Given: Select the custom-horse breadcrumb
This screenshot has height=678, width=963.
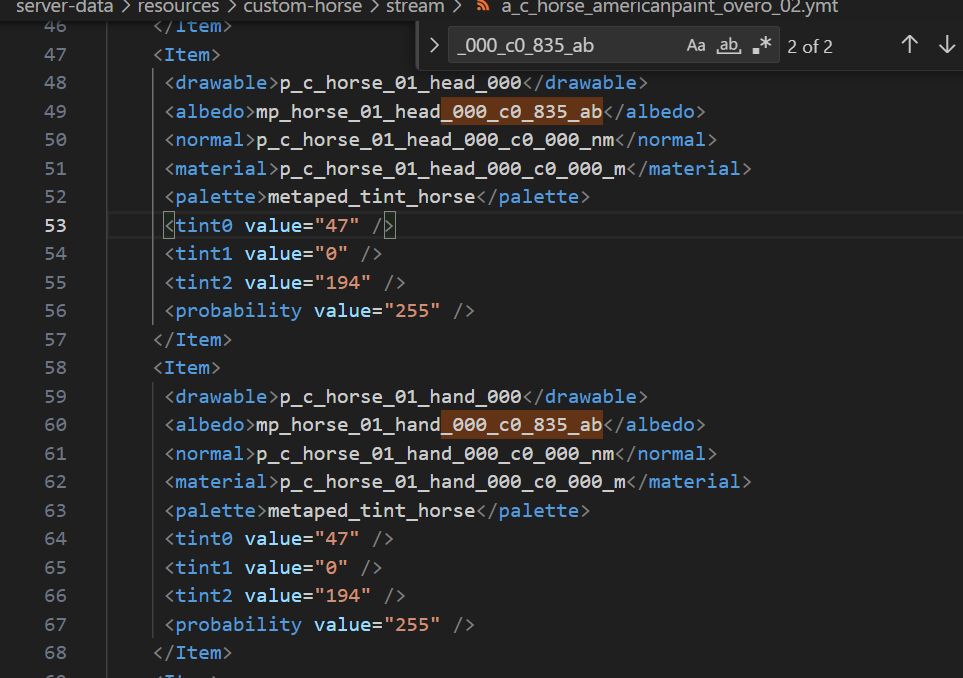Looking at the screenshot, I should tap(303, 7).
